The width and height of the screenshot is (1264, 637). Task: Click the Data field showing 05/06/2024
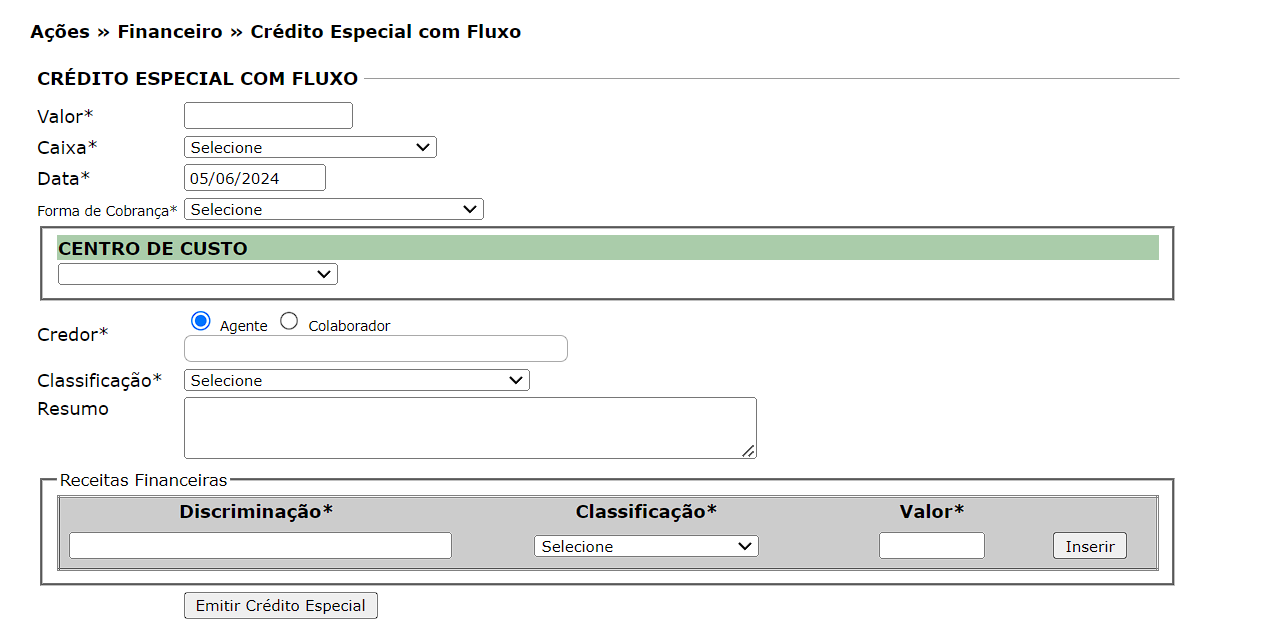255,178
